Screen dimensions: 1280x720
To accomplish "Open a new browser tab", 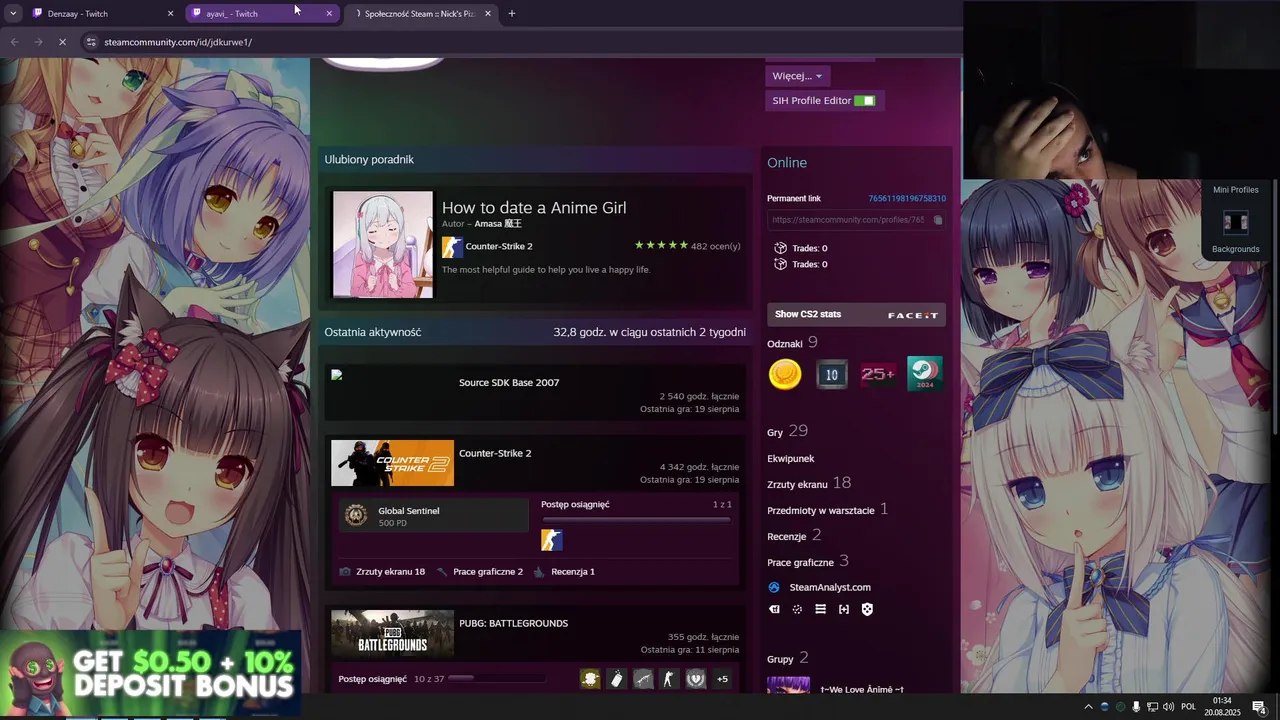I will click(511, 14).
